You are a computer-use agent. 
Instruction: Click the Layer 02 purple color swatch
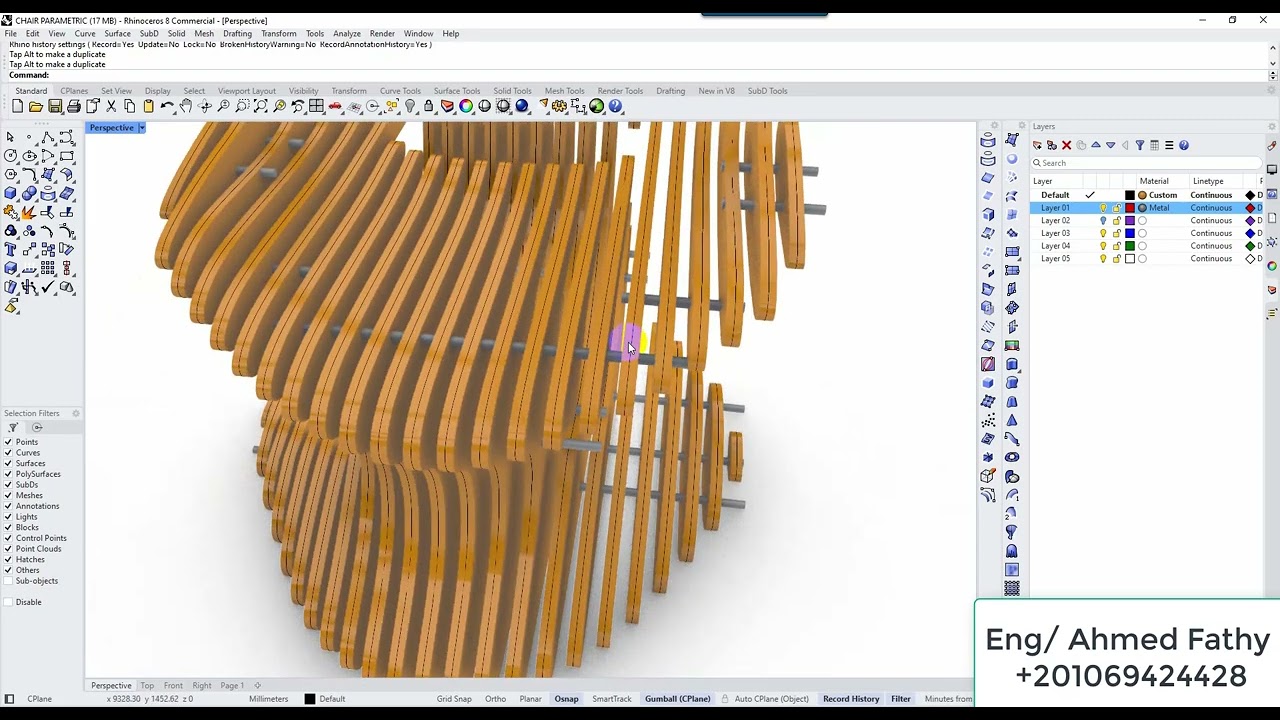coord(1130,220)
